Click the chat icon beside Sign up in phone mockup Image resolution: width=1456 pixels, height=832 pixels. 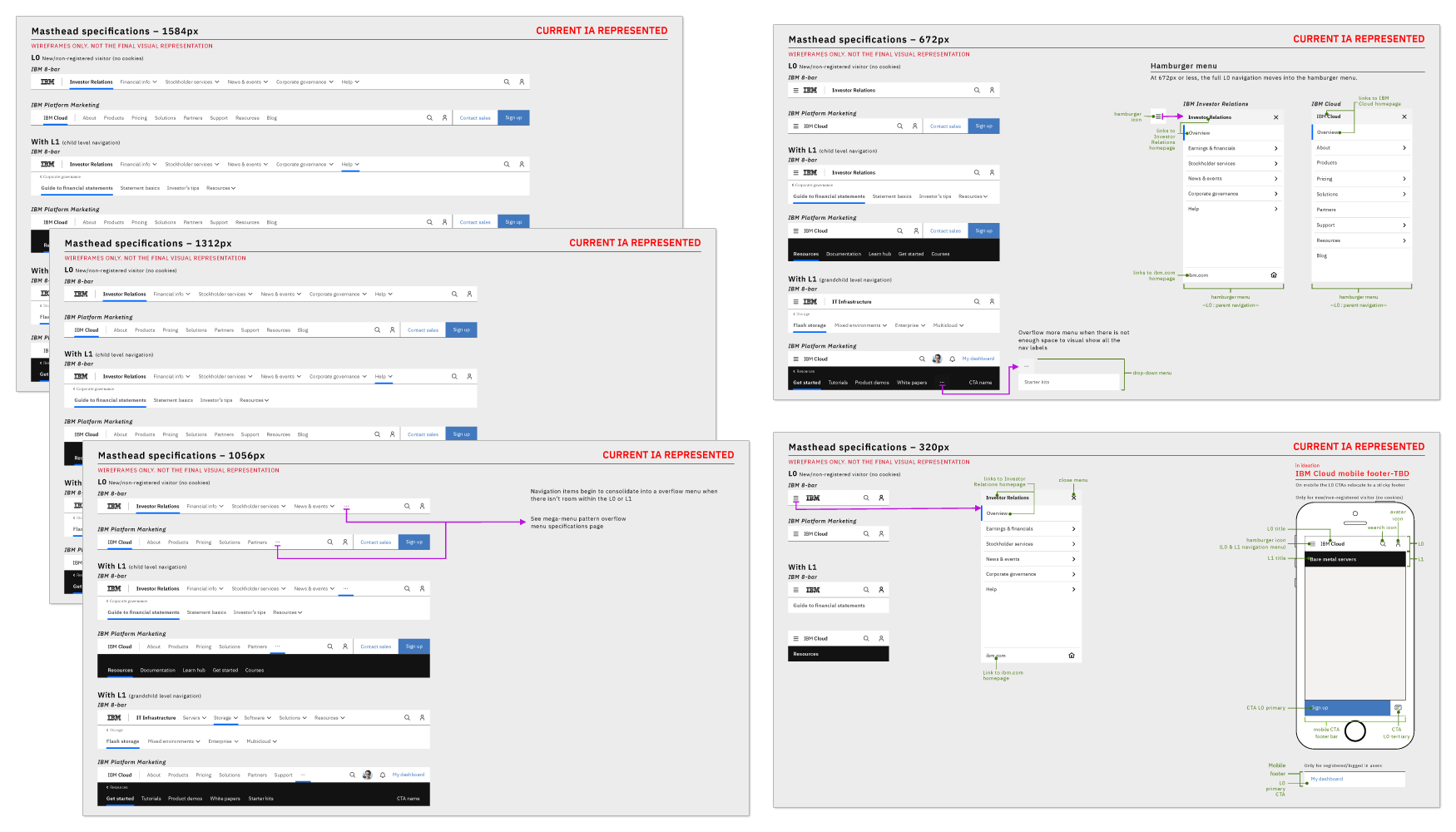[x=1398, y=708]
